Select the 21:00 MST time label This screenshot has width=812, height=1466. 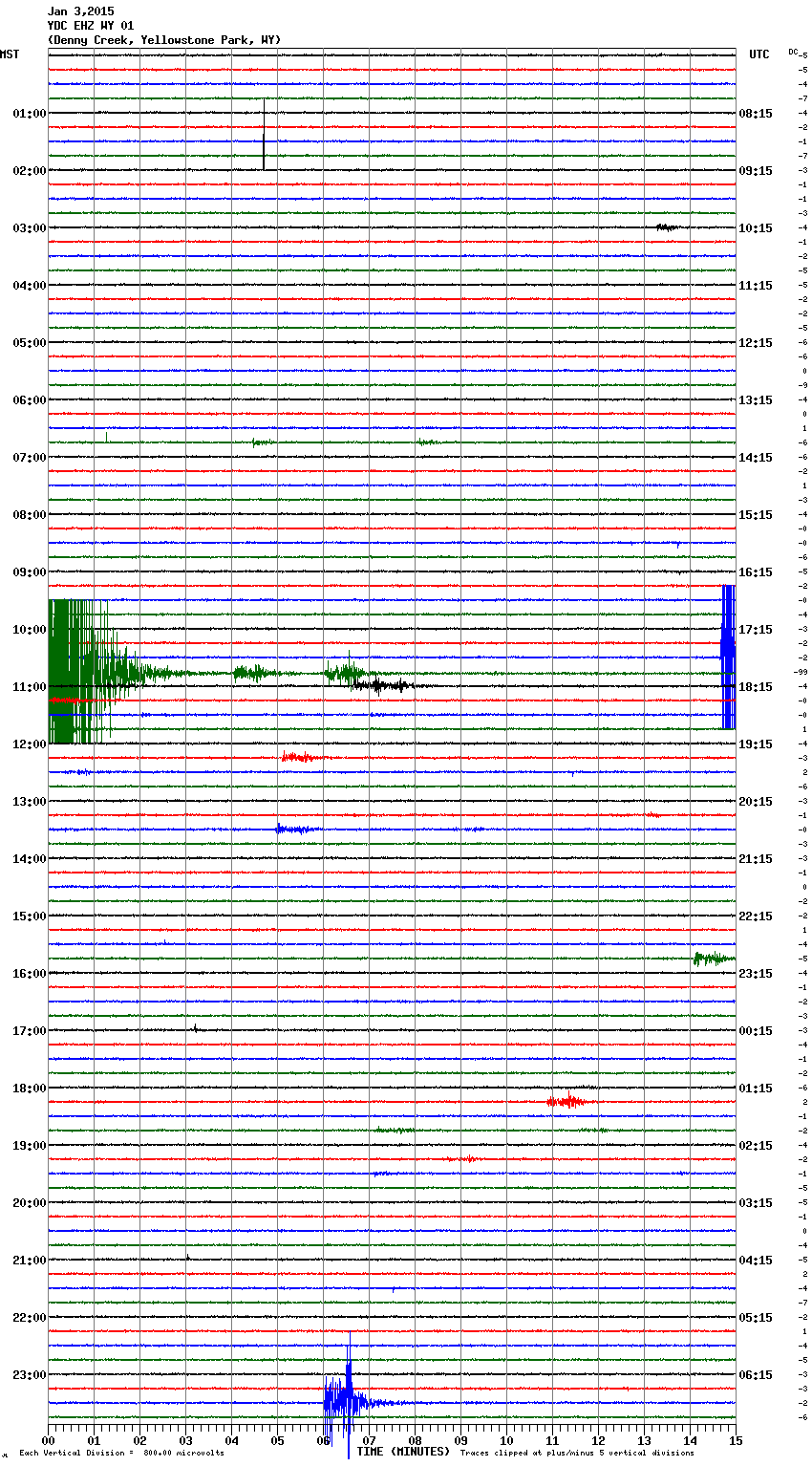point(29,1261)
